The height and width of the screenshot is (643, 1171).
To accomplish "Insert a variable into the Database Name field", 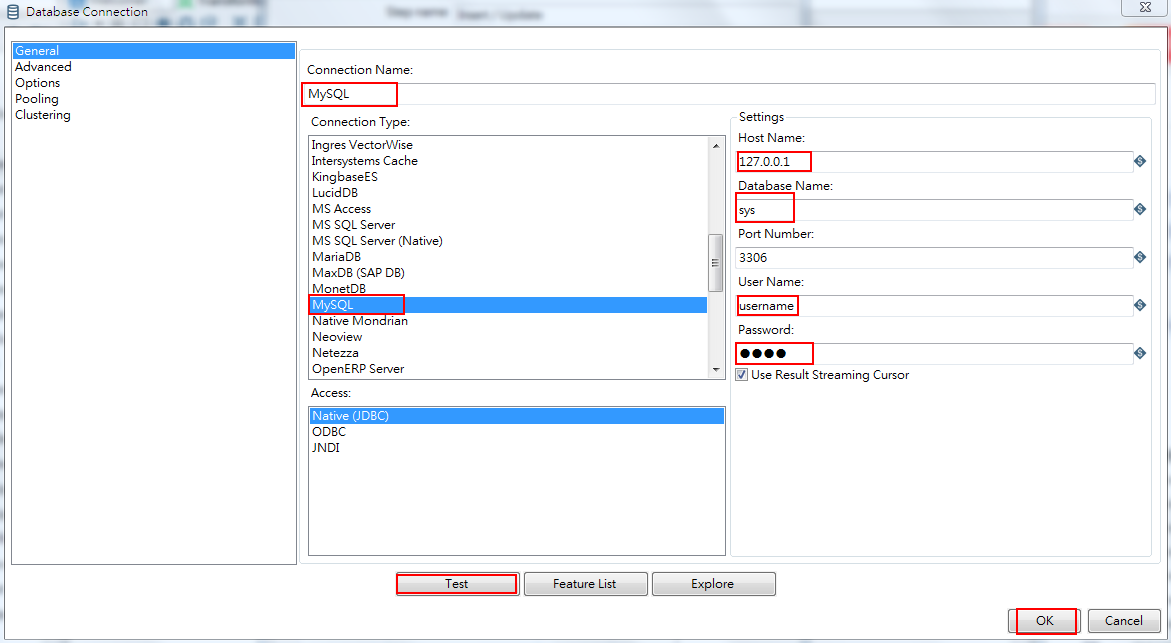I will (x=1140, y=209).
